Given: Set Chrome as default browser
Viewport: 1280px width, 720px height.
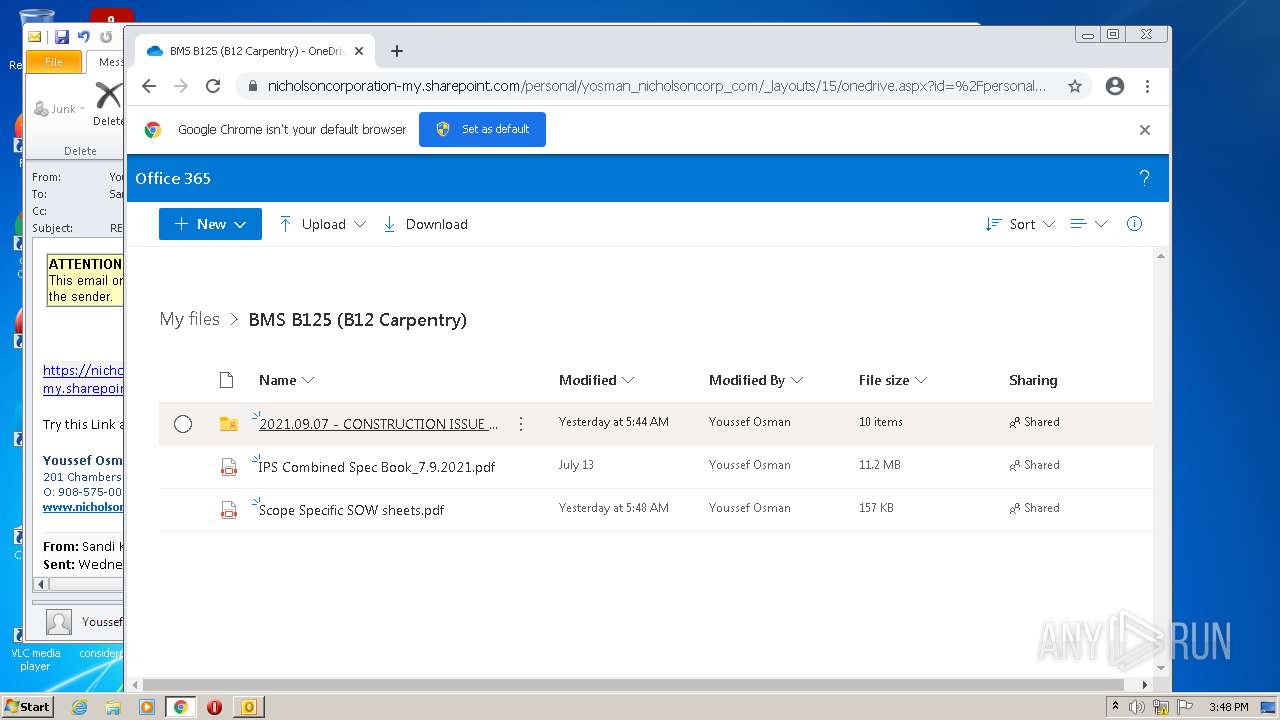Looking at the screenshot, I should 482,129.
